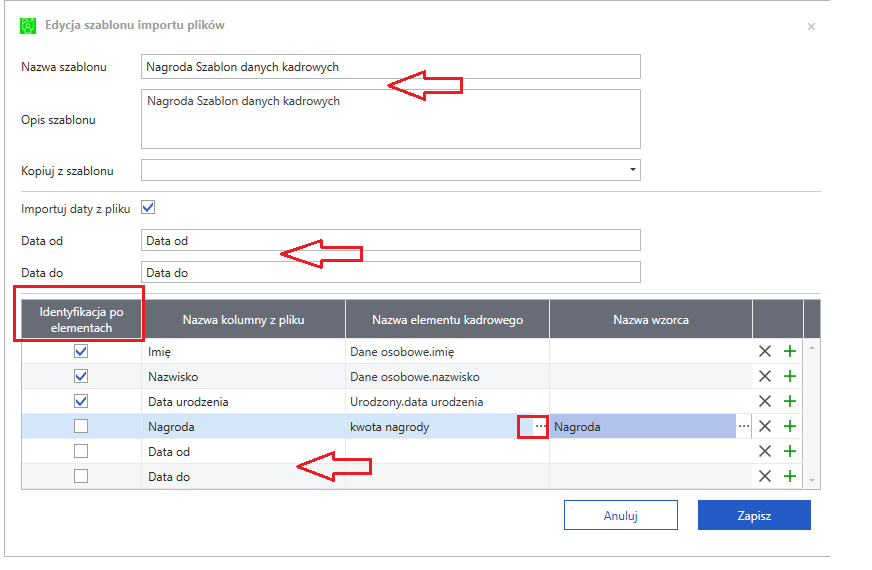Open ellipsis picker for Nagroda wzorzec

coord(744,426)
